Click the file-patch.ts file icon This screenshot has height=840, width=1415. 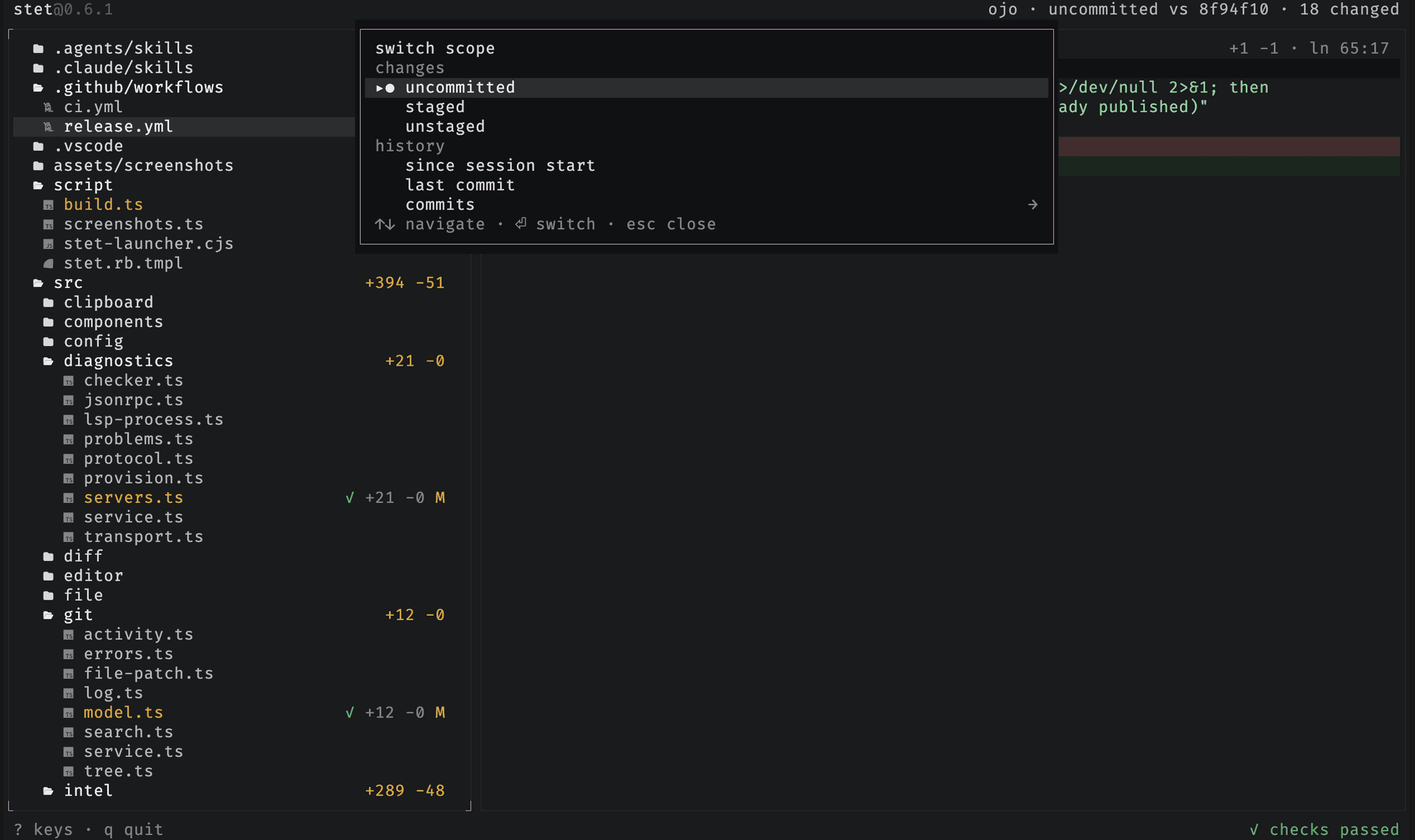click(69, 674)
